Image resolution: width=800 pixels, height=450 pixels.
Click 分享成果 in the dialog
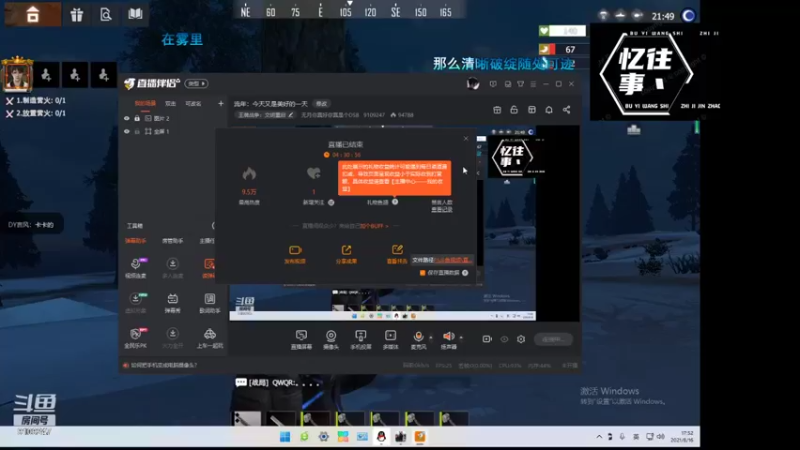pyautogui.click(x=346, y=254)
